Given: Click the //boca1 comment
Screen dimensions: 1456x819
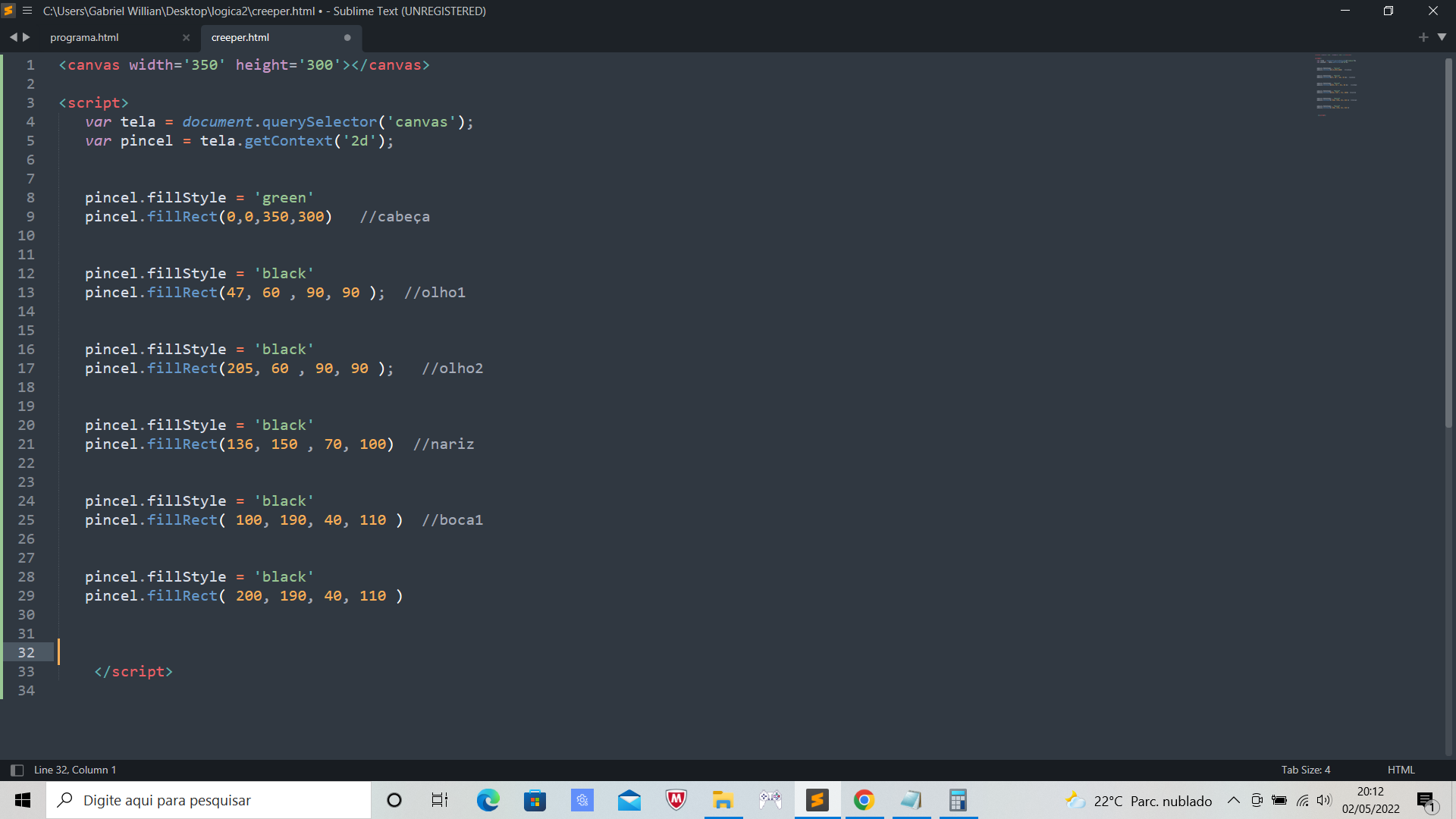Looking at the screenshot, I should [x=453, y=519].
